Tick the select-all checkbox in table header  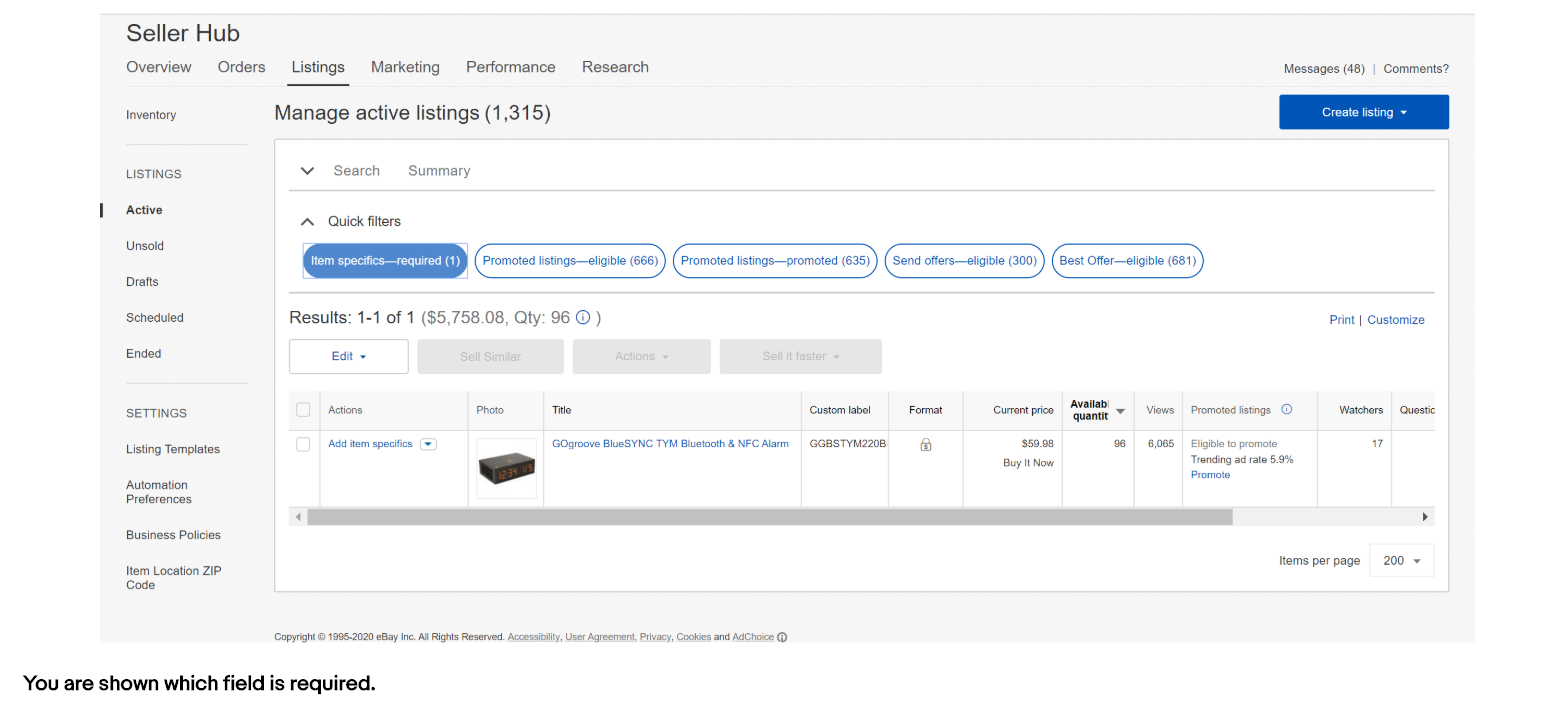(x=303, y=409)
